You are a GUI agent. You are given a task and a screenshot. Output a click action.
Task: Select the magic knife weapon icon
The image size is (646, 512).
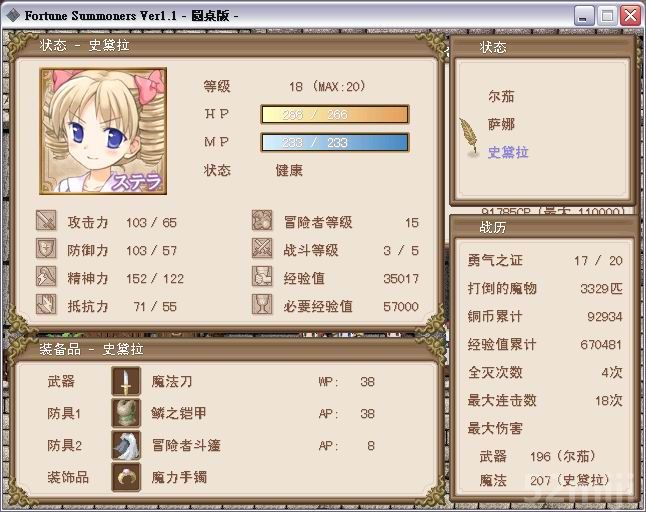tap(126, 381)
